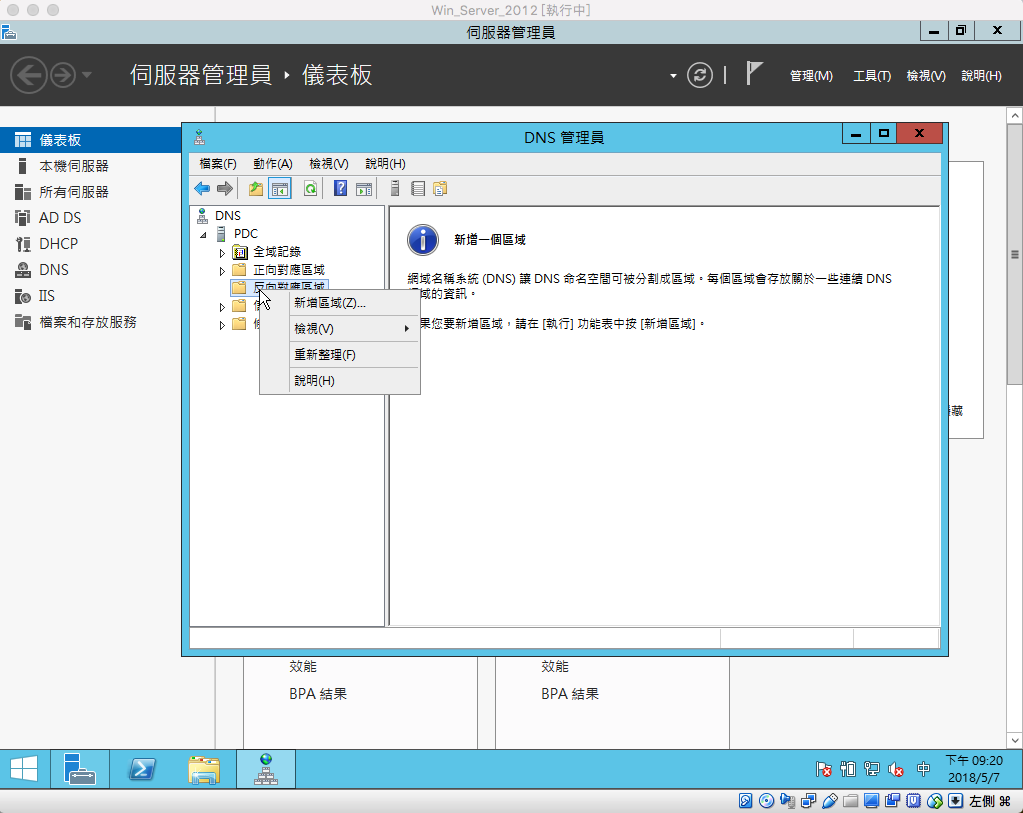Open the Windows Start button
Screen dimensions: 1023x813
click(x=24, y=769)
